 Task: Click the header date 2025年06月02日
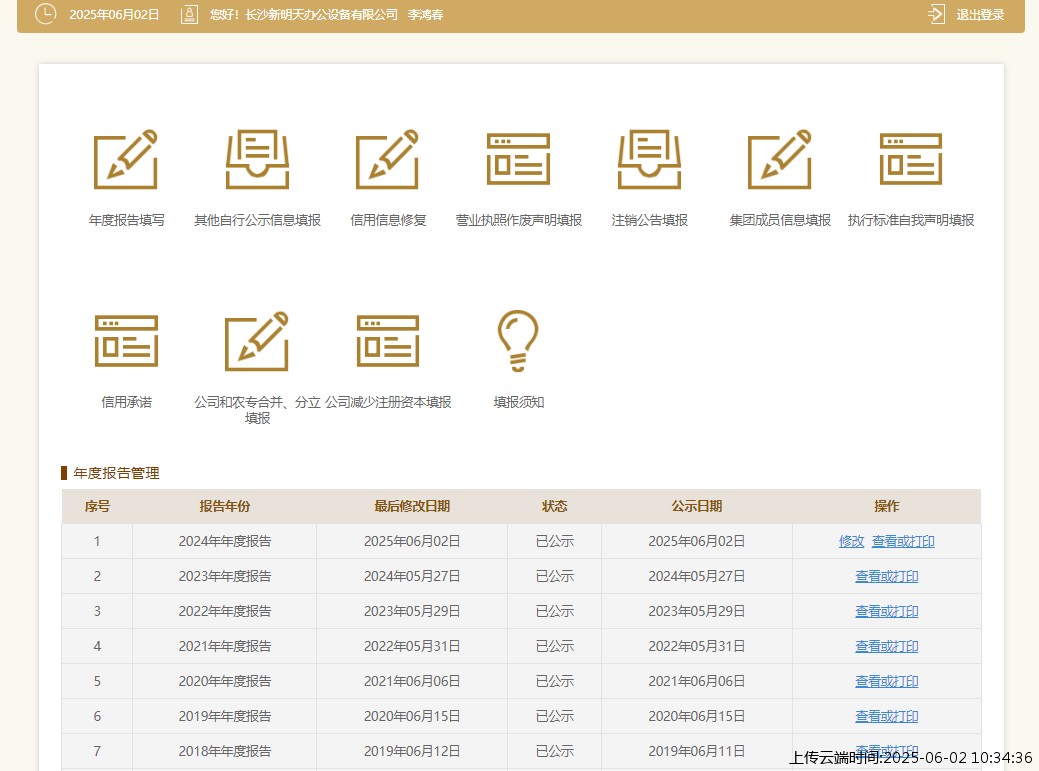[x=114, y=15]
